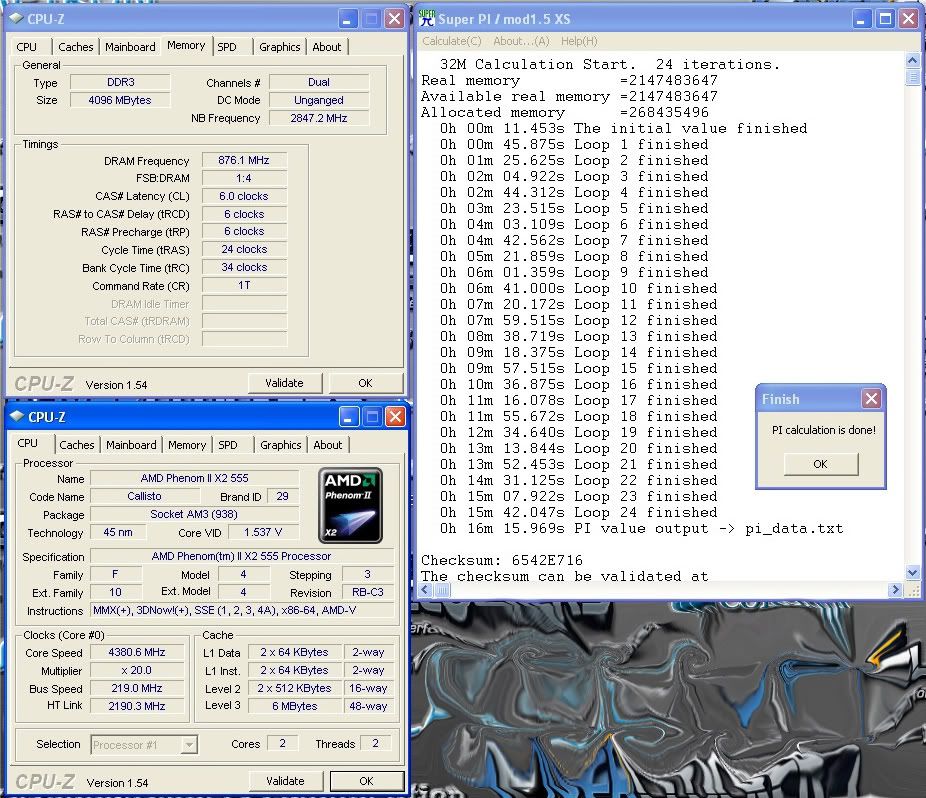Switch to Mainboard tab in lower CPU-Z
This screenshot has height=798, width=926.
point(131,445)
